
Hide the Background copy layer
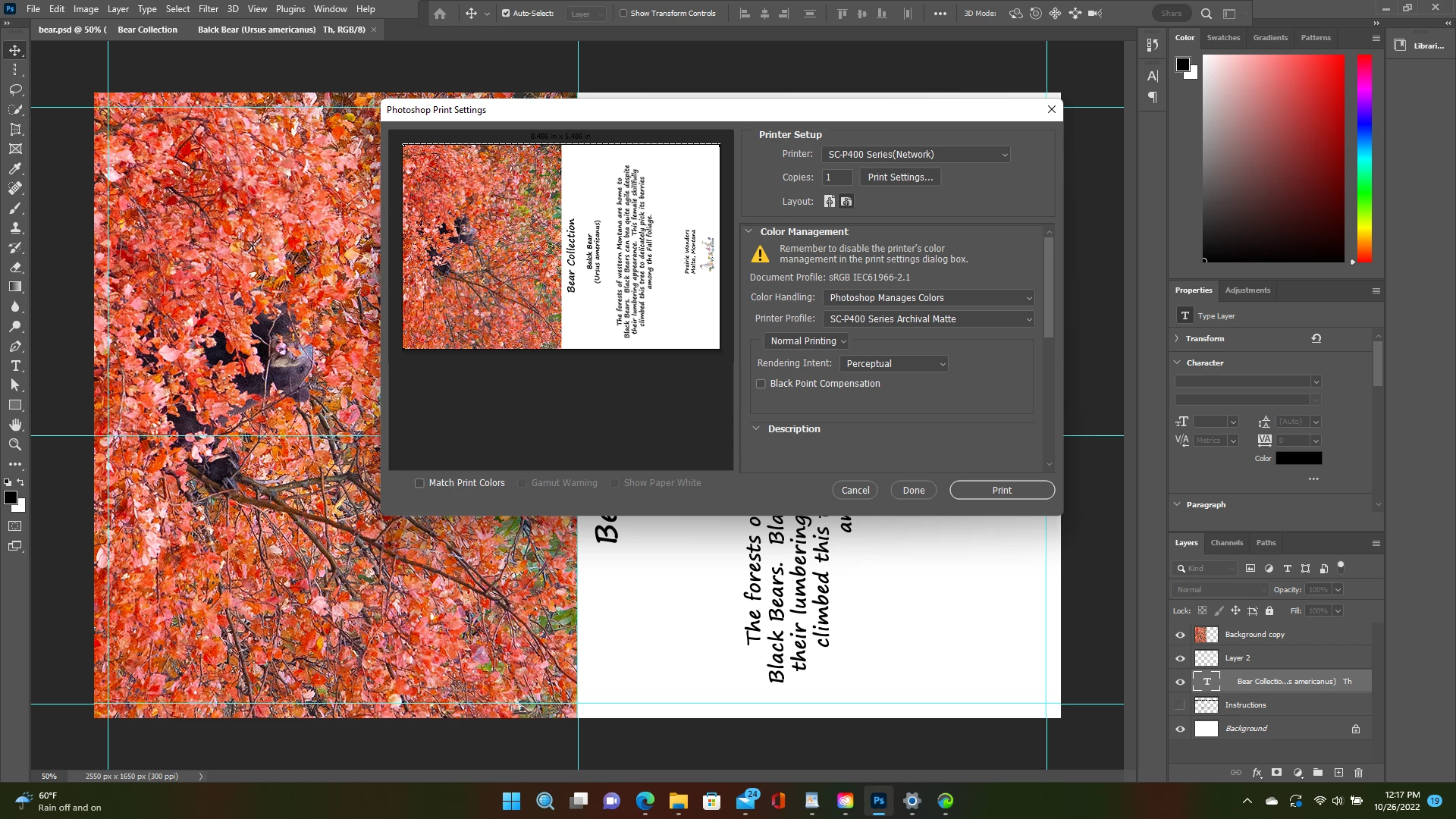coord(1180,635)
